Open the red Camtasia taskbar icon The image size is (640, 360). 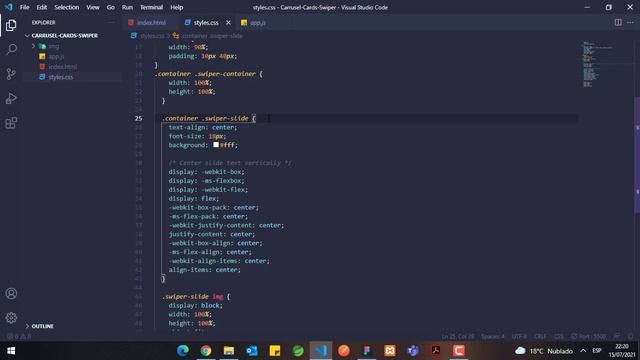[x=458, y=351]
